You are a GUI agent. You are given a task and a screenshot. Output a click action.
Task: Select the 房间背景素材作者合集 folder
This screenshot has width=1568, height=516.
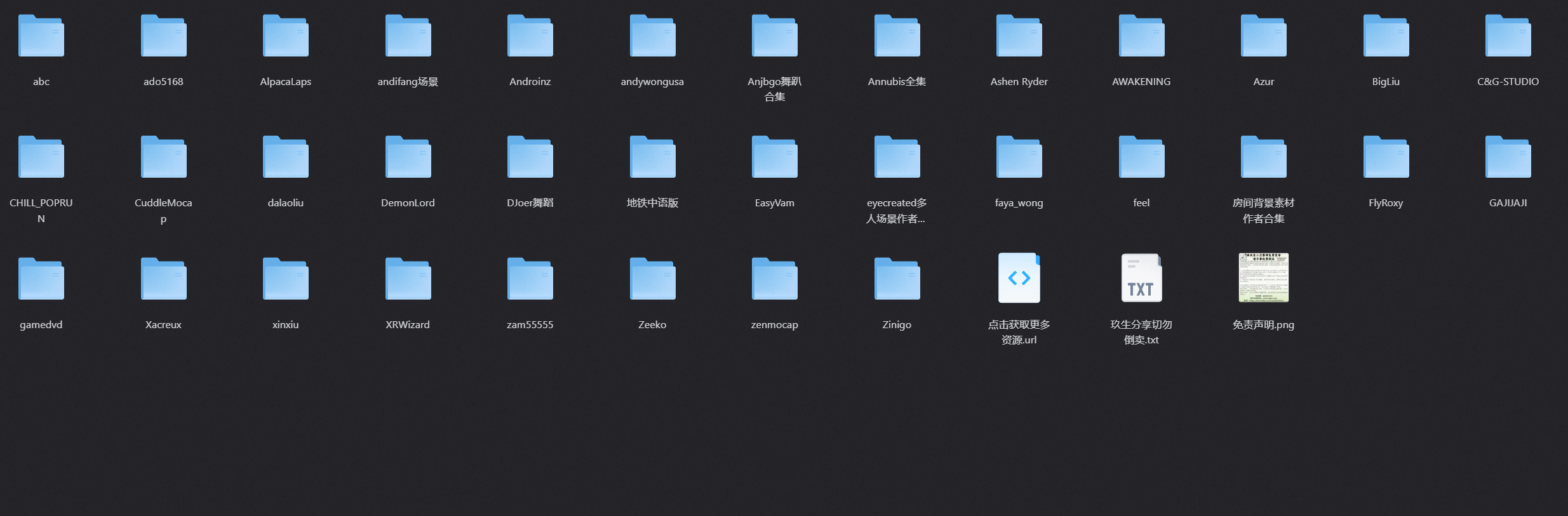[x=1264, y=157]
